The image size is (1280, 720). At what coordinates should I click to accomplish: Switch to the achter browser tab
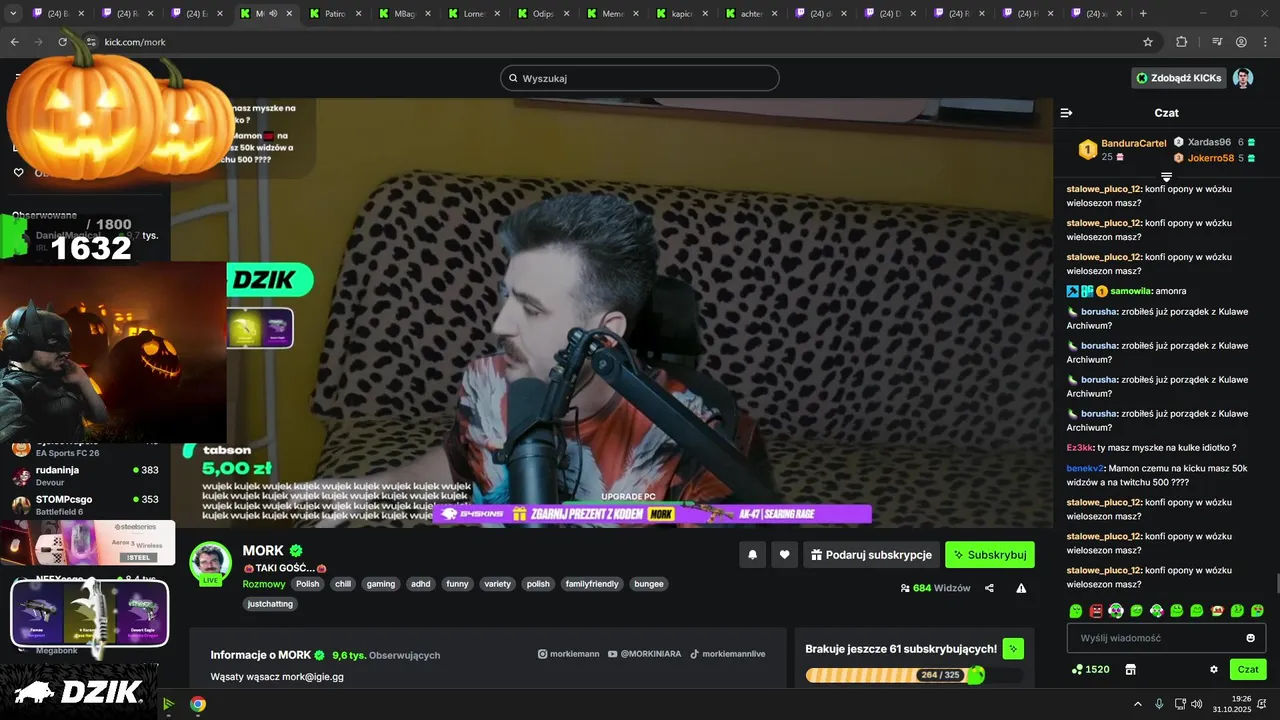pos(751,14)
